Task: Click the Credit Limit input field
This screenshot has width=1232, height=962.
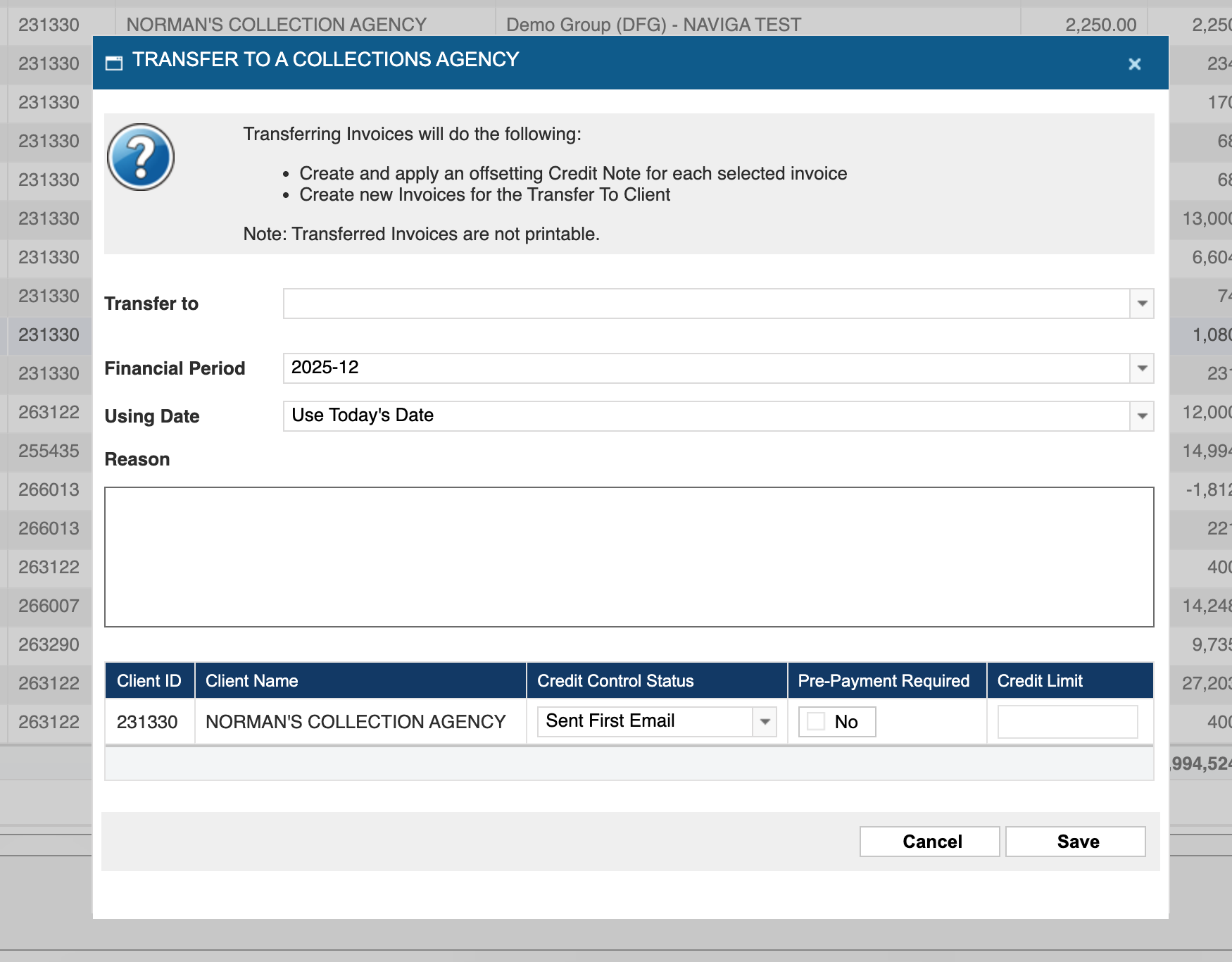Action: (x=1067, y=722)
